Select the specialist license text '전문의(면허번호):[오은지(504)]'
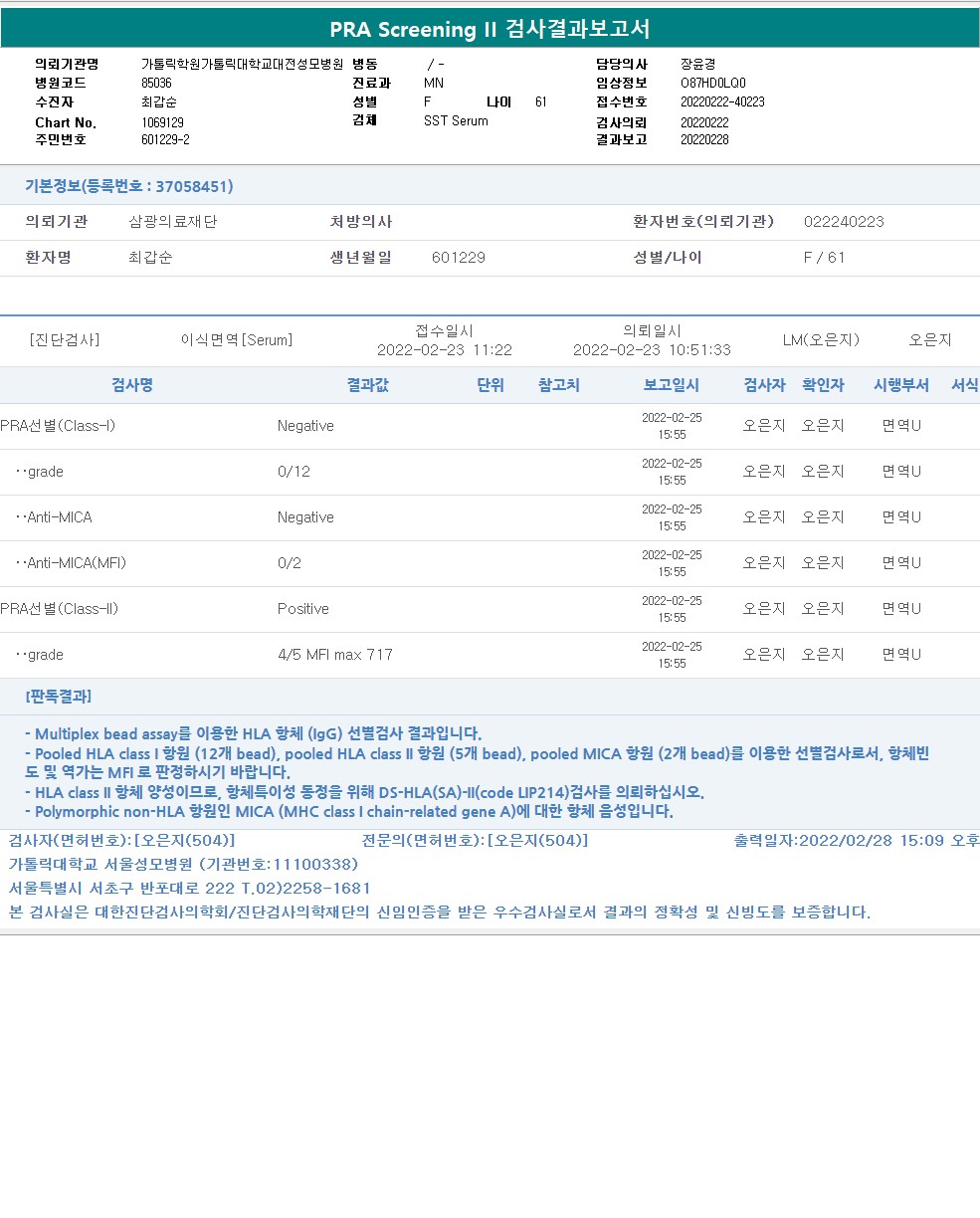This screenshot has width=980, height=1218. tap(475, 841)
